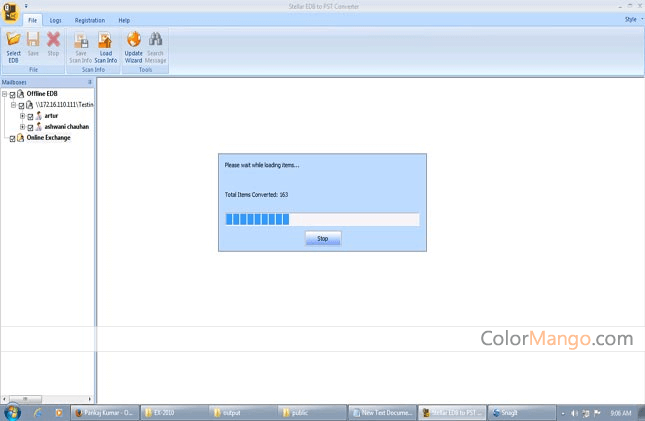
Task: Select ashwani chauhan mailbox label
Action: click(x=67, y=127)
